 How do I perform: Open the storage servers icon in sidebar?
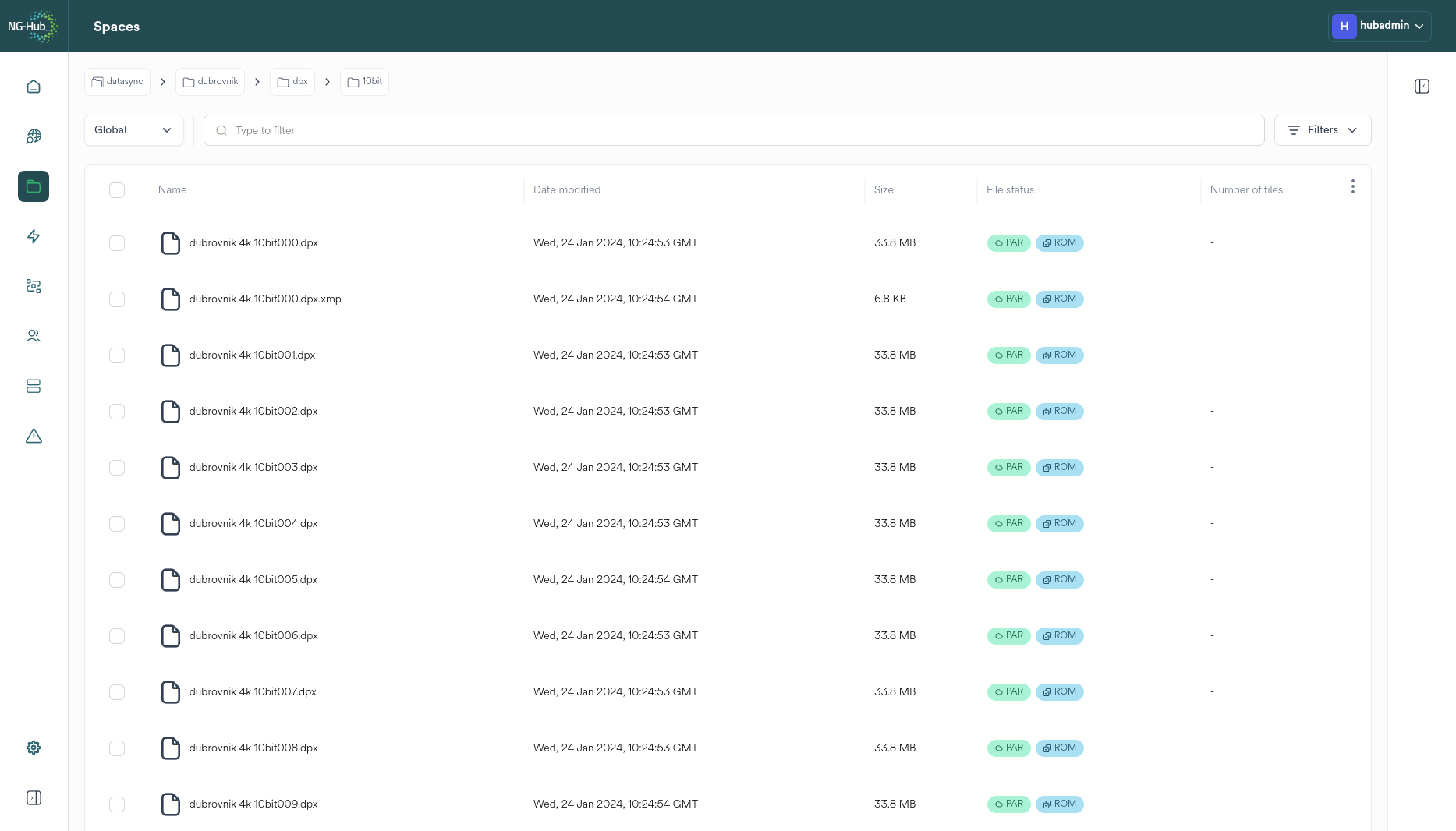tap(33, 386)
